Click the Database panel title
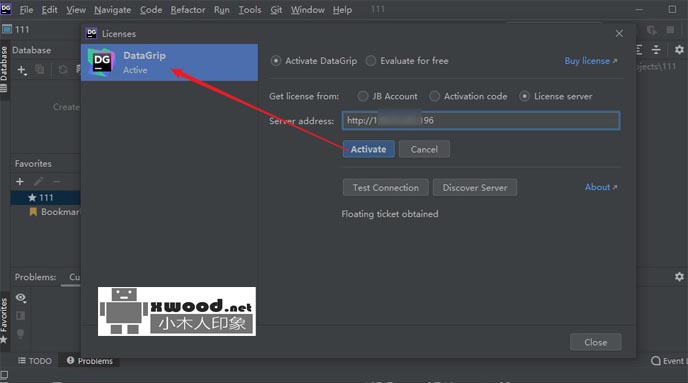 32,50
